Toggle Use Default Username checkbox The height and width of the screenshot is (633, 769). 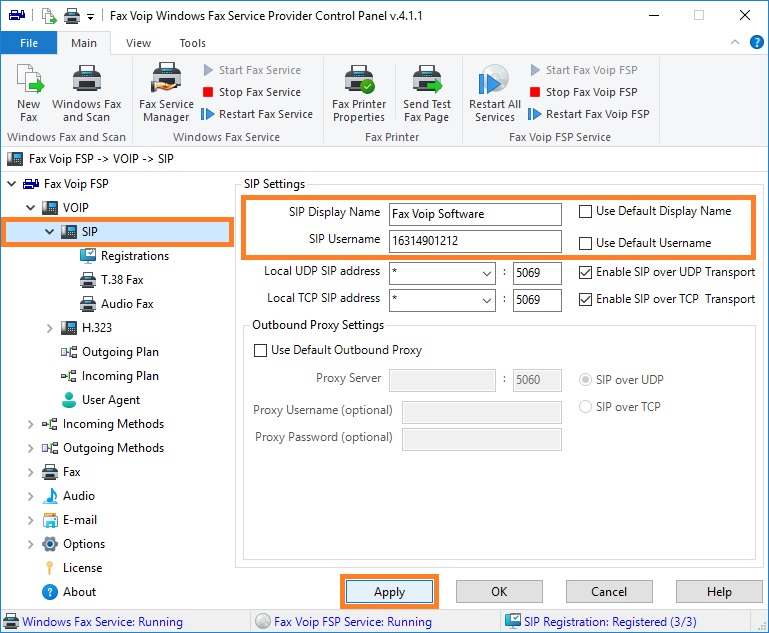click(x=585, y=243)
